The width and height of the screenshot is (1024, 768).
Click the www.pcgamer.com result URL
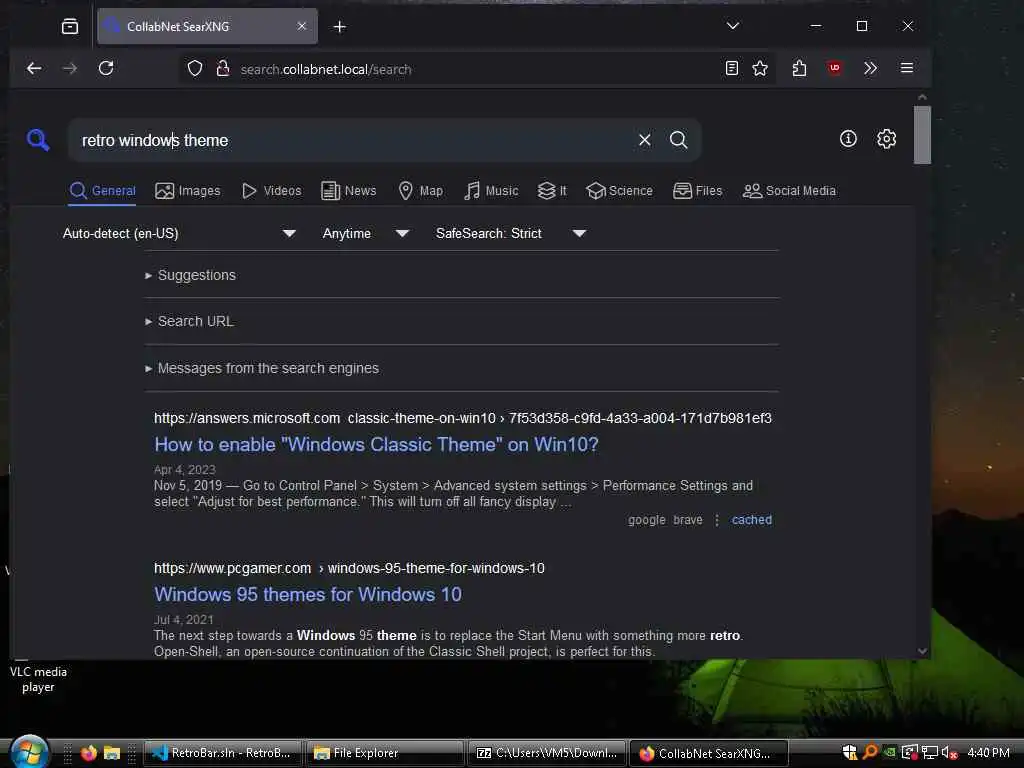point(349,568)
